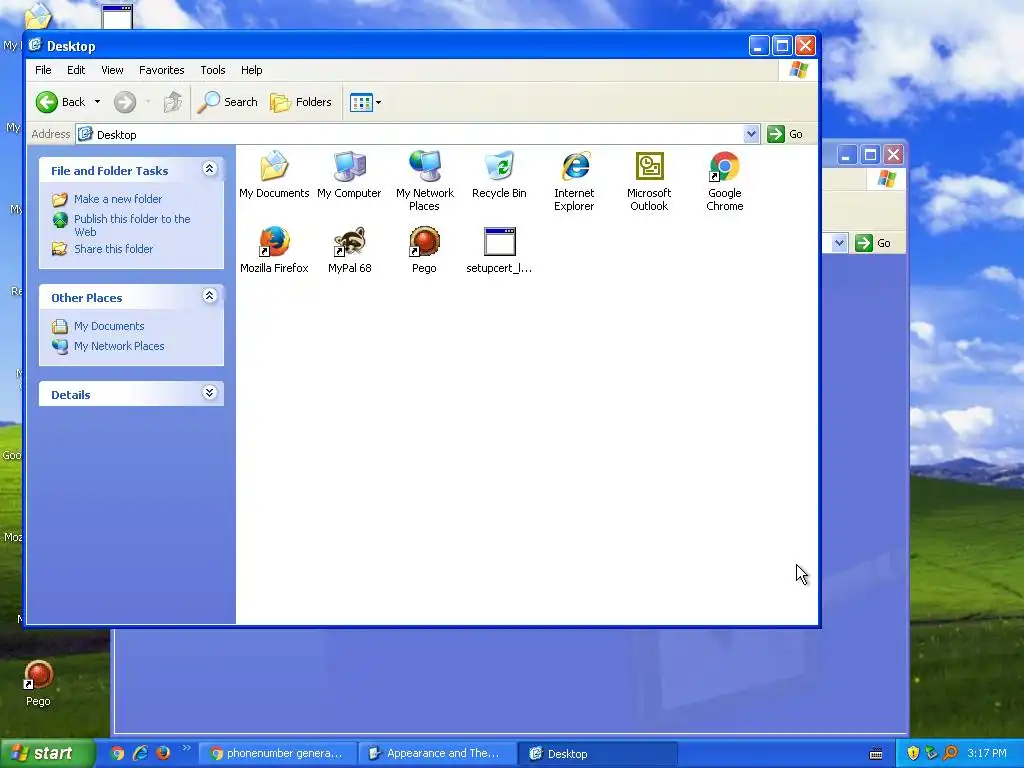Click the Windows flag logo in Desktop window

coord(798,70)
